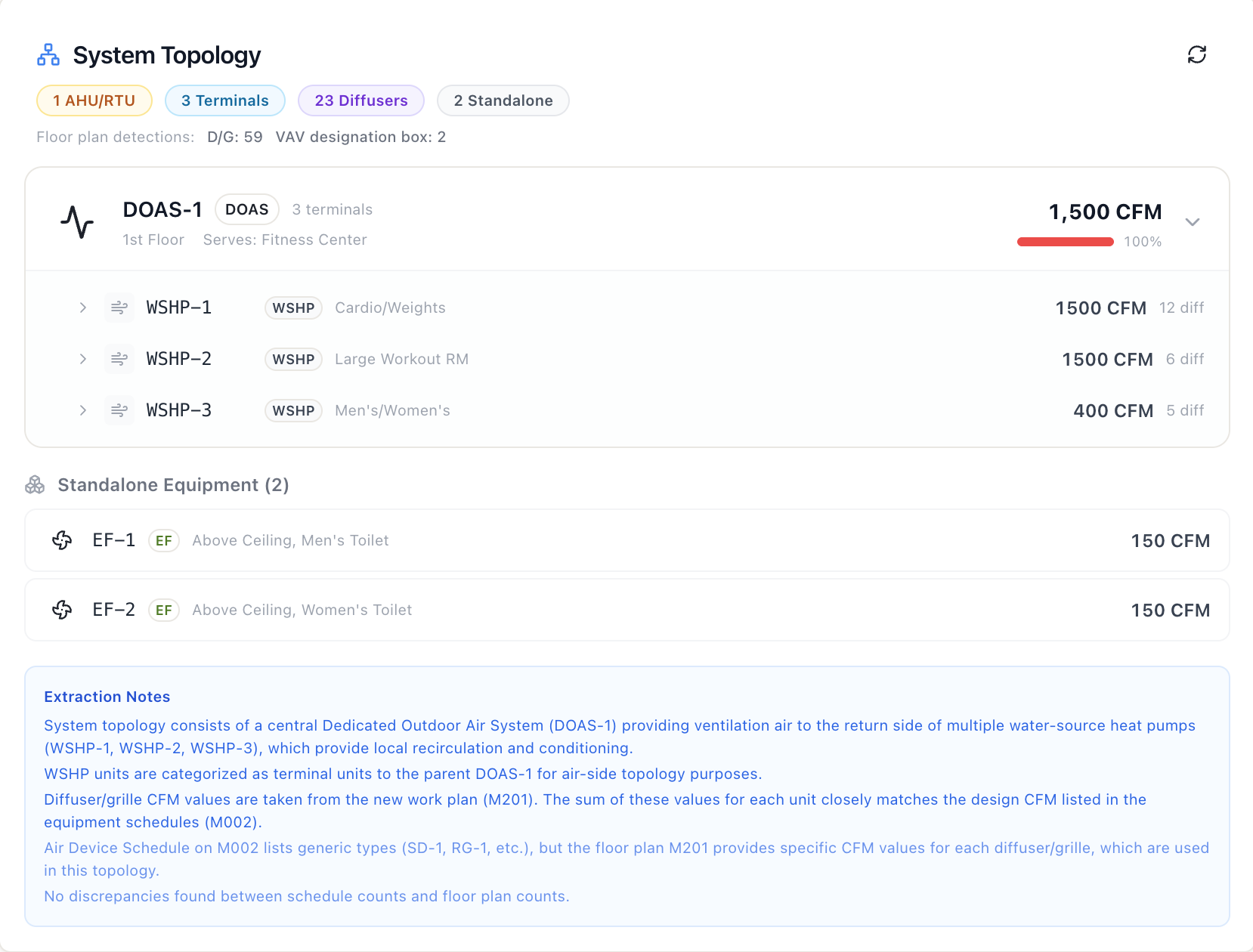This screenshot has height=952, width=1253.
Task: Expand the WSHP-3 terminal row
Action: [82, 410]
